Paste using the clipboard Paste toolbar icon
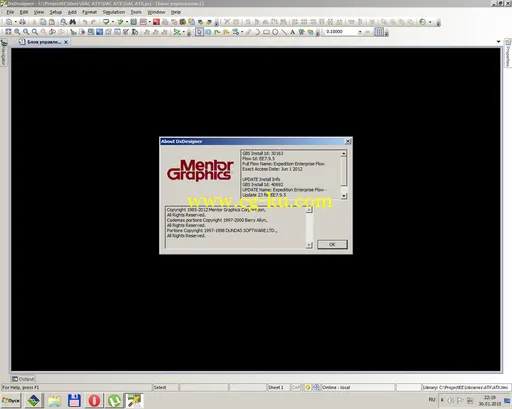The image size is (512, 409). pyautogui.click(x=52, y=22)
